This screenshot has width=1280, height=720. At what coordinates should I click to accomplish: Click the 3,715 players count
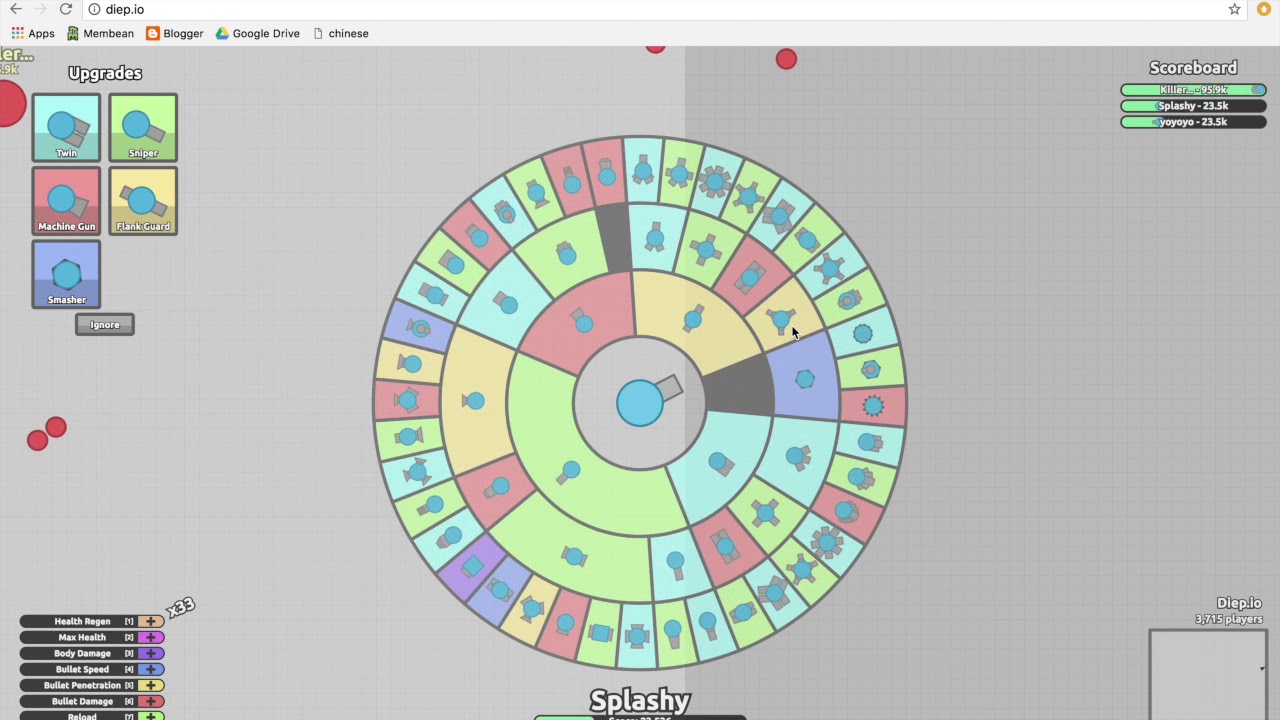[1228, 619]
